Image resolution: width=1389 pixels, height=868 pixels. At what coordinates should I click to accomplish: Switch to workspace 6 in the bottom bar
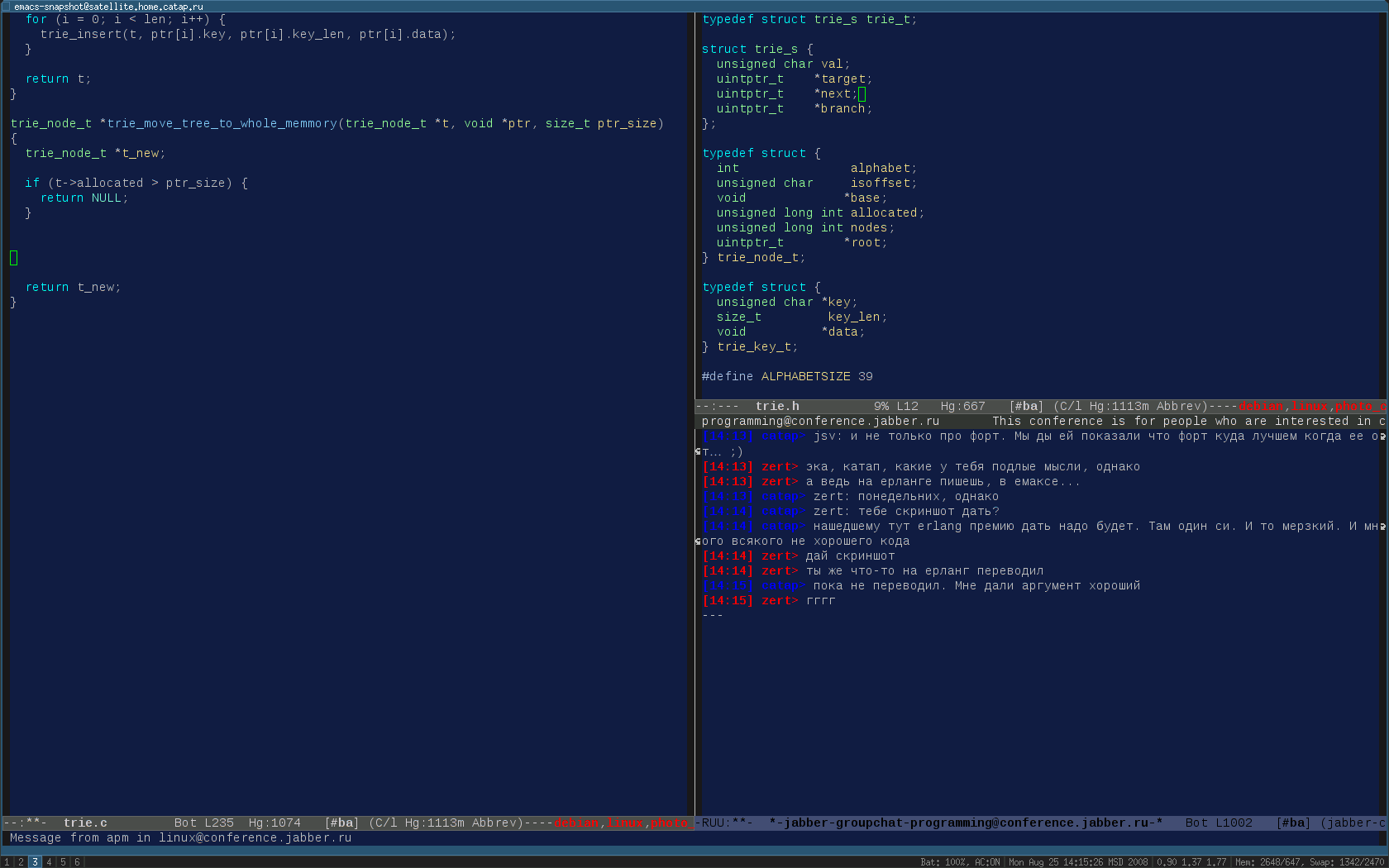[x=77, y=861]
